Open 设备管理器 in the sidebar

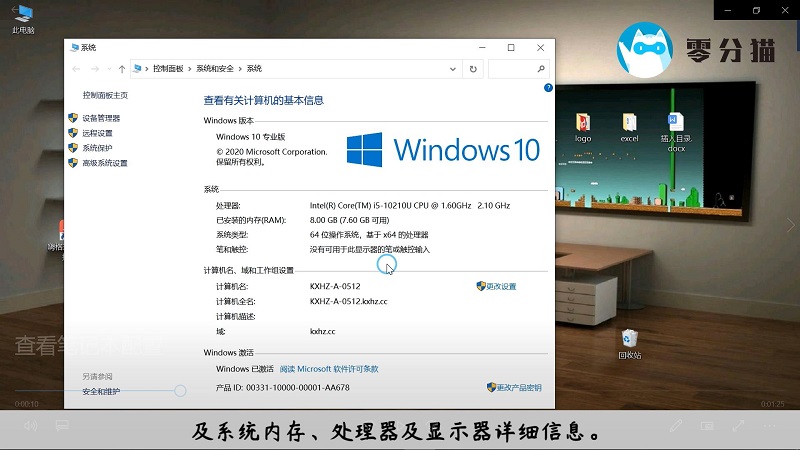pyautogui.click(x=101, y=118)
